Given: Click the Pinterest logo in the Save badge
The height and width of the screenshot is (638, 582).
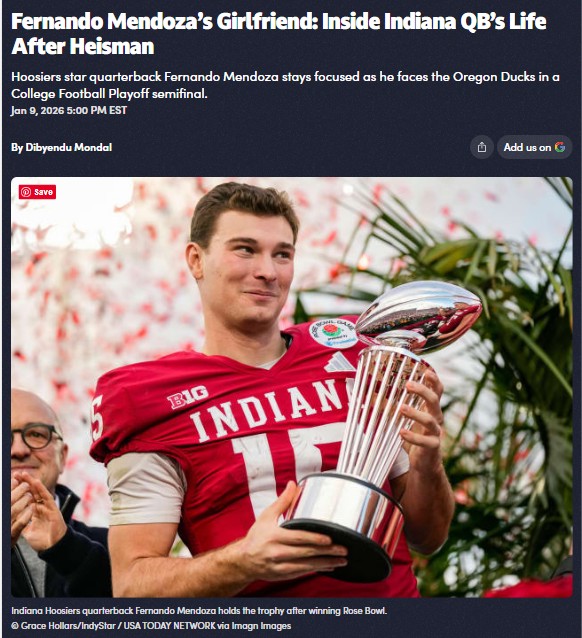Looking at the screenshot, I should [26, 192].
